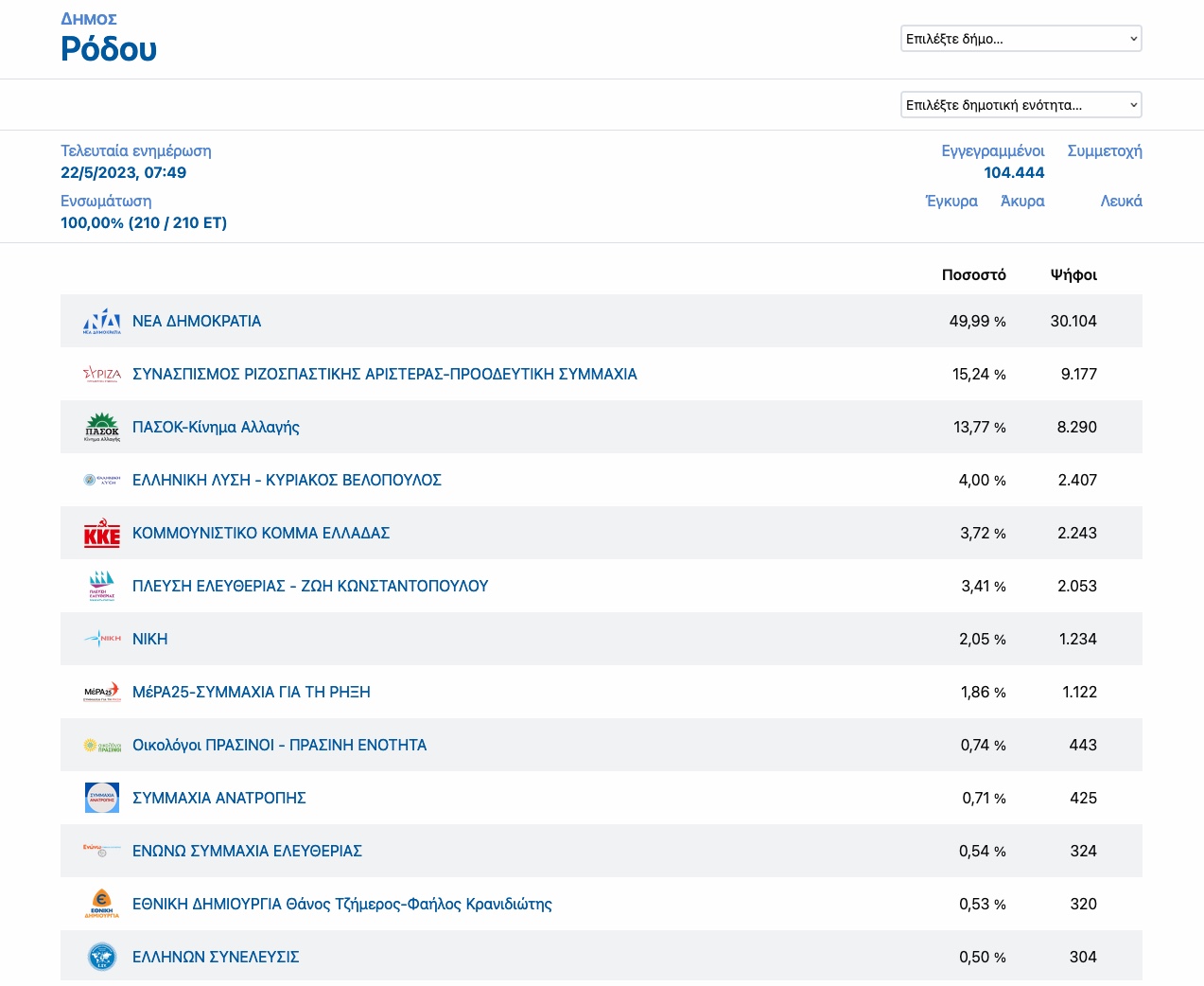Viewport: 1204px width, 986px height.
Task: Click the Ελλήνων Συνέλευσις round logo
Action: click(102, 957)
